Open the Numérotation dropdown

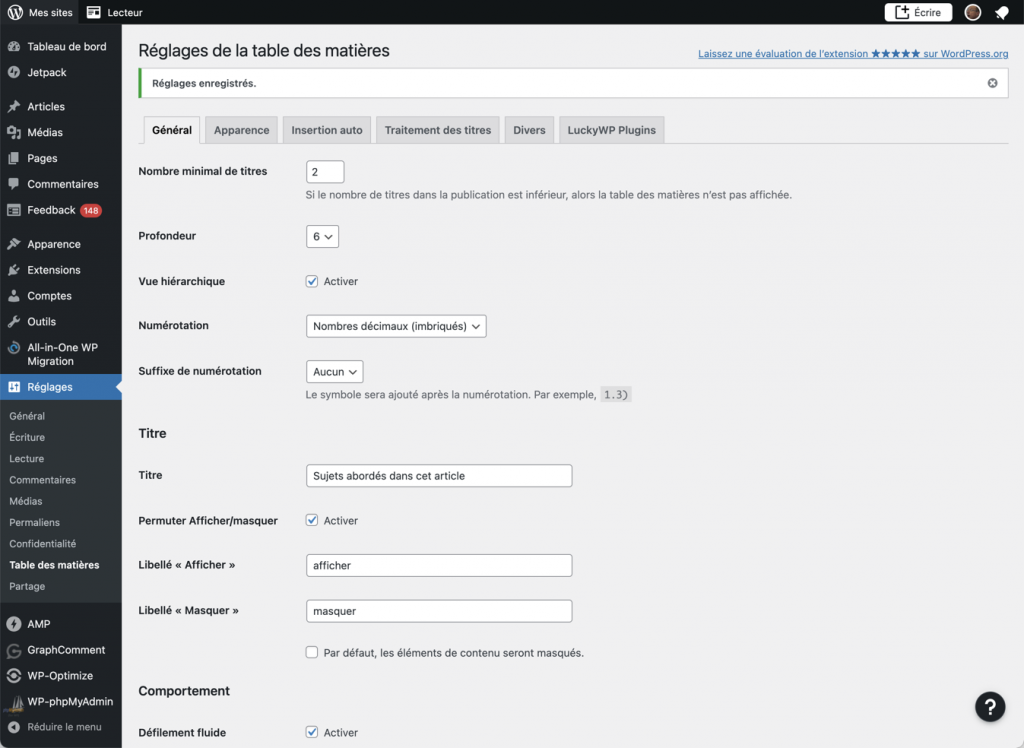(396, 326)
